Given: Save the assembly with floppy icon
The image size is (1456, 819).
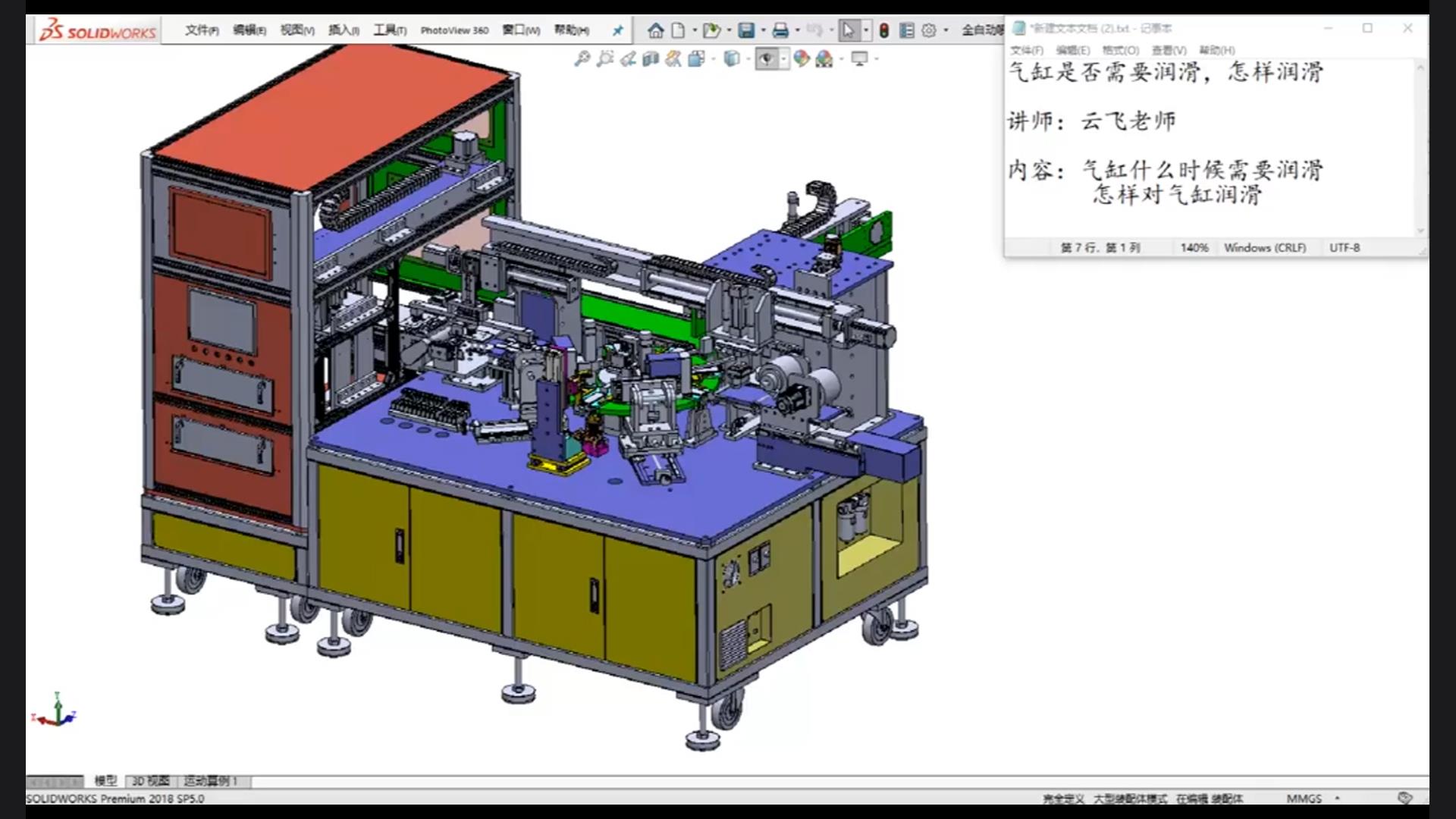Looking at the screenshot, I should click(x=746, y=30).
